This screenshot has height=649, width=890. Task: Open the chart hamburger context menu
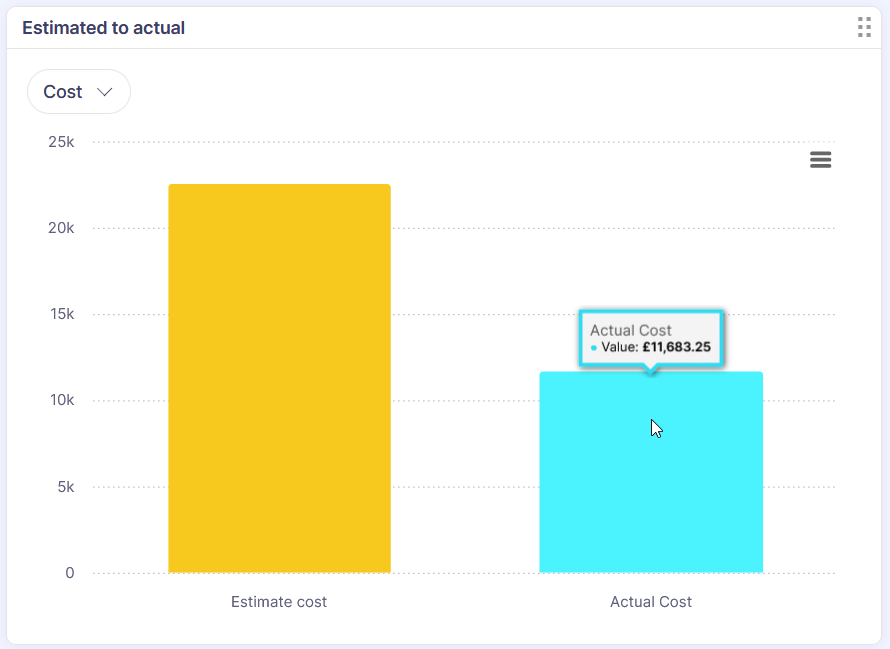click(821, 160)
